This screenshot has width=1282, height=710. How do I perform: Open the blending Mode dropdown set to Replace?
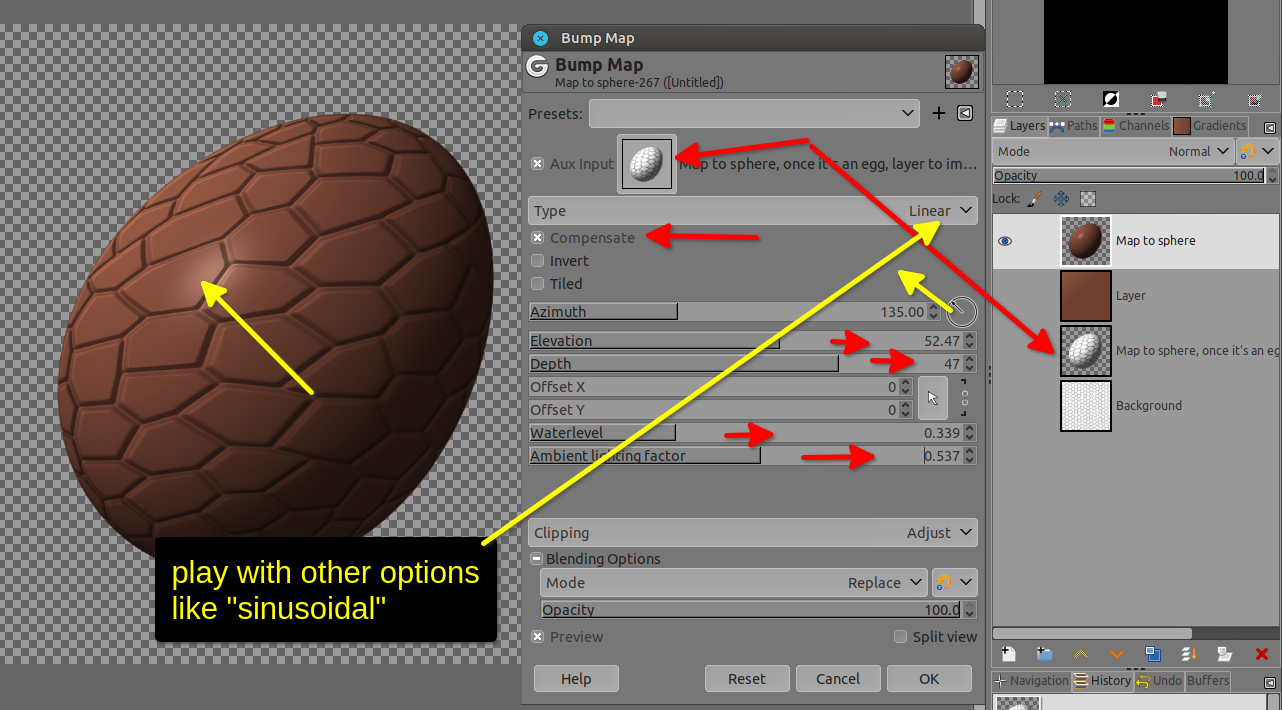(x=735, y=582)
